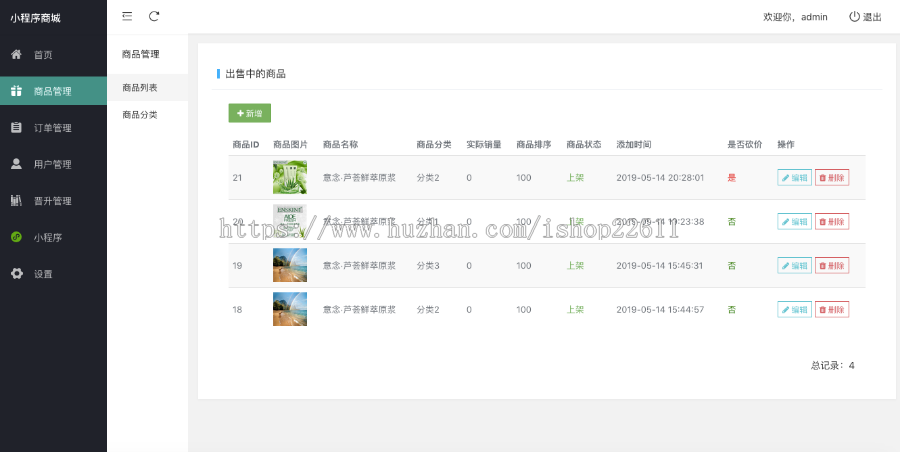Click 上架 status of product 18
This screenshot has width=900, height=452.
click(575, 310)
